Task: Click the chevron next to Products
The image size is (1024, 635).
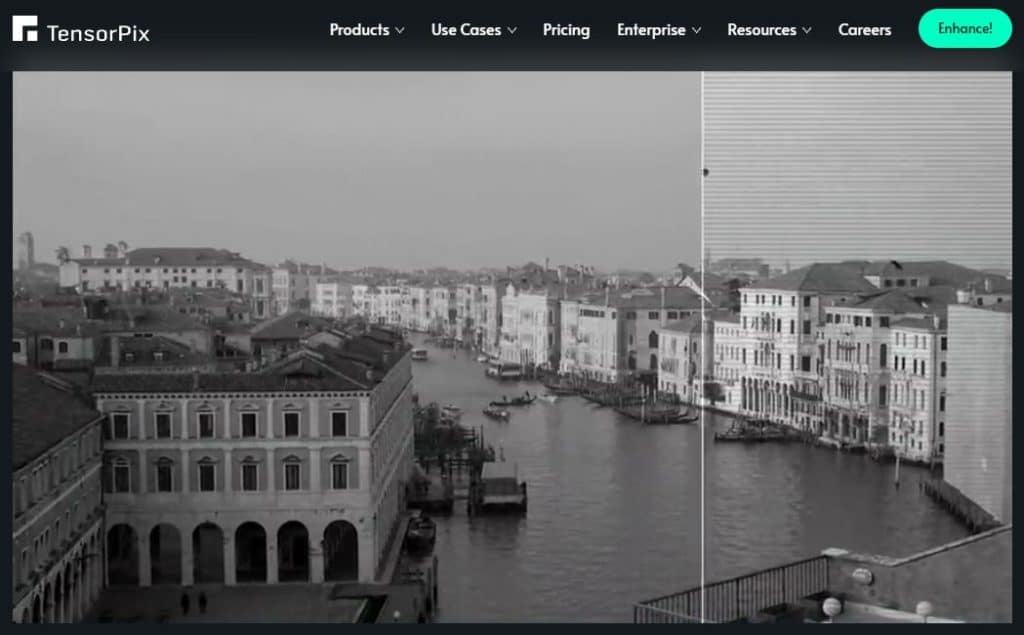Action: (x=398, y=31)
